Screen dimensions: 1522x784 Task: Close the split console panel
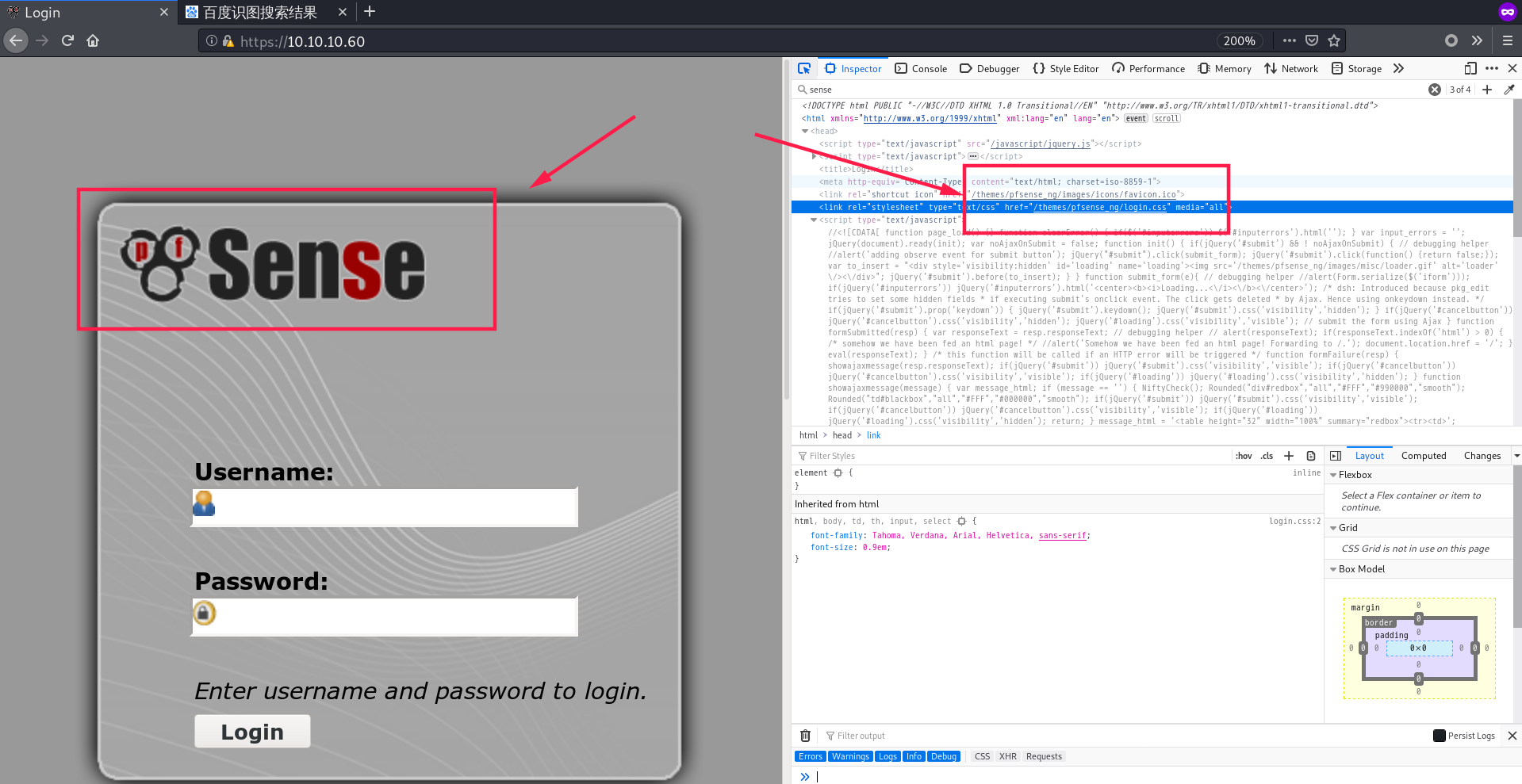point(1512,736)
